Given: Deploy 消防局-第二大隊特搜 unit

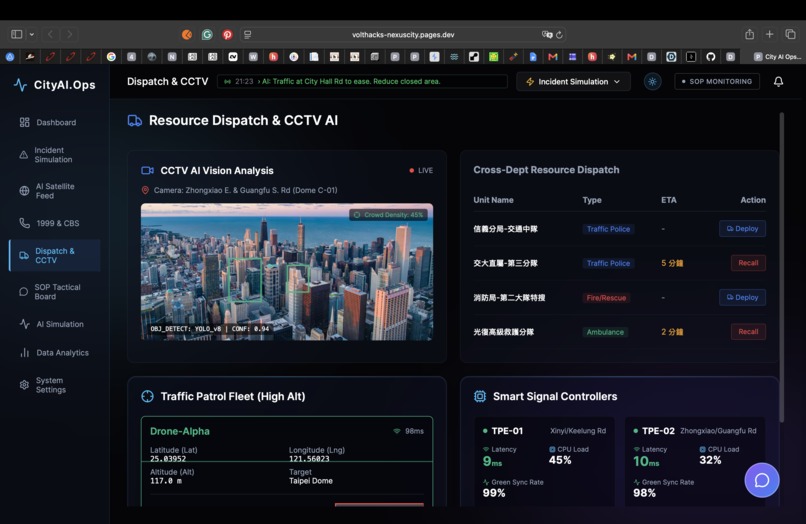Looking at the screenshot, I should click(742, 297).
